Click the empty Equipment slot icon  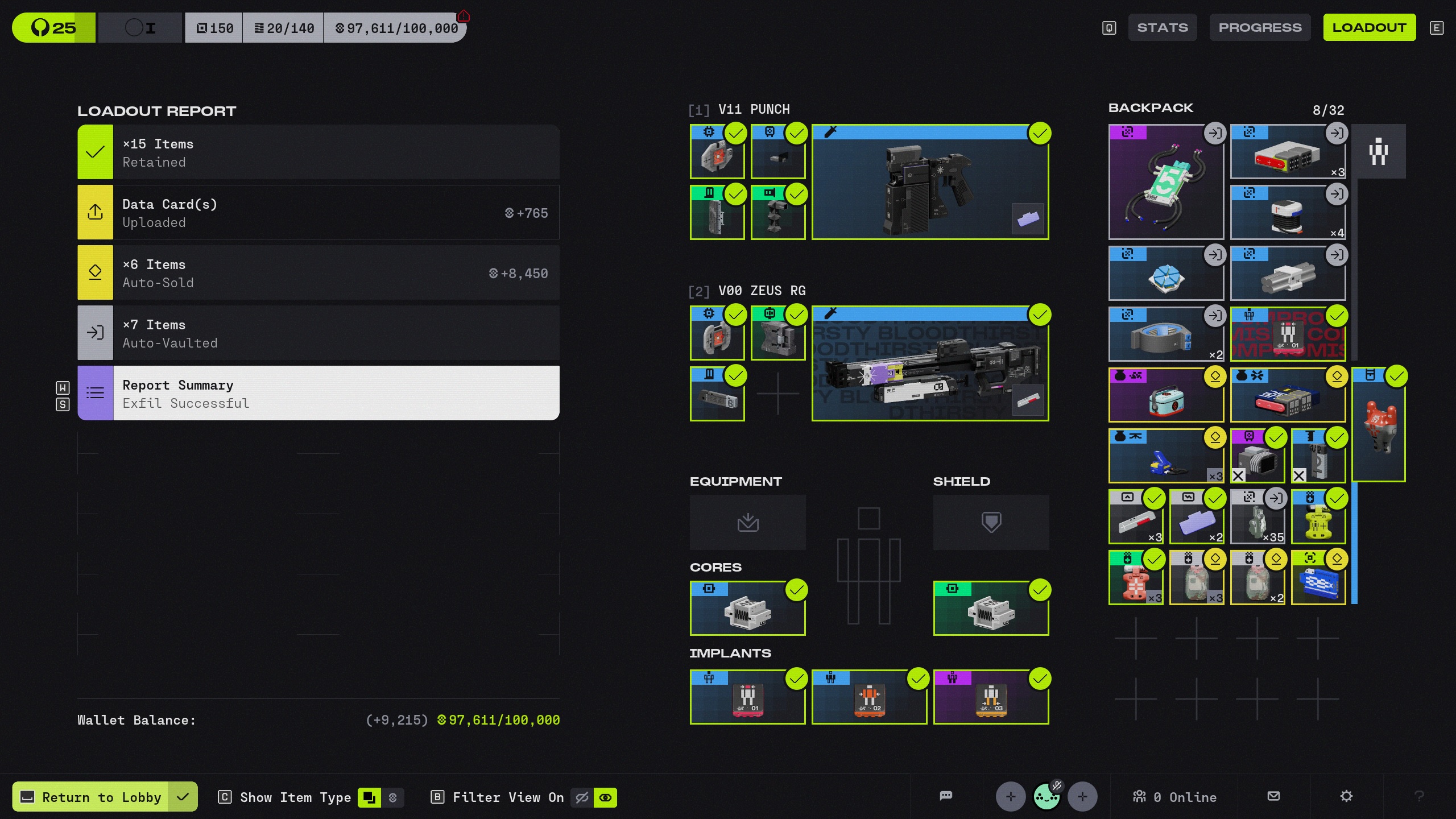[747, 522]
